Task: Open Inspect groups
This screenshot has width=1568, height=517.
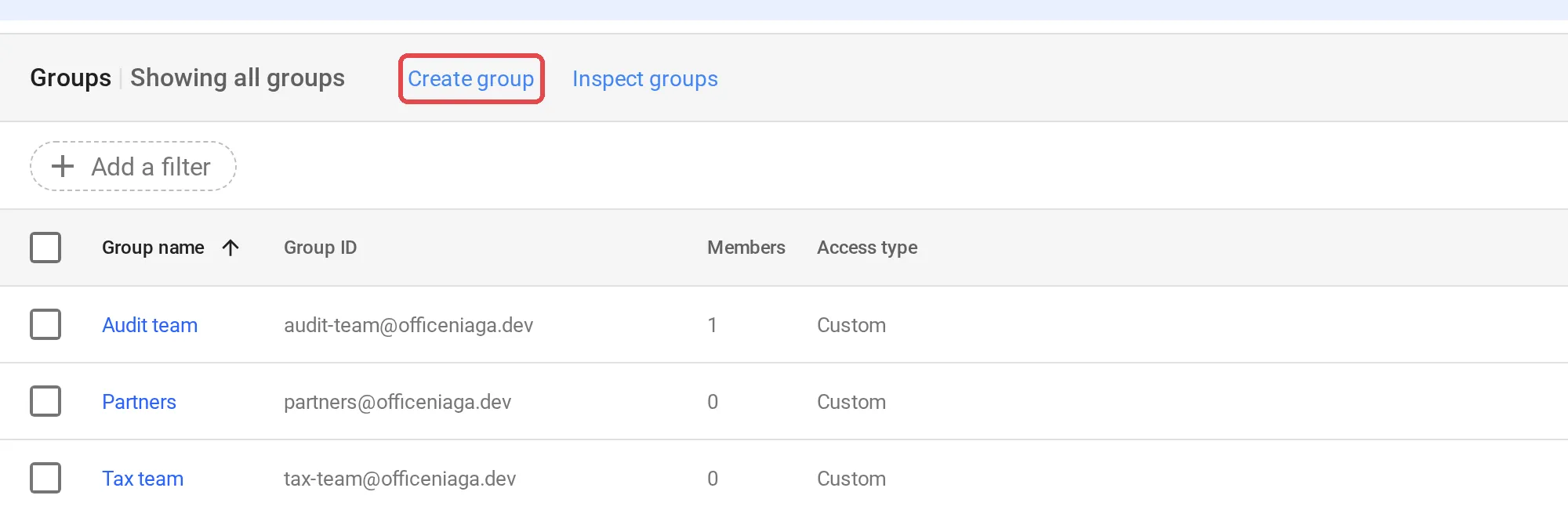Action: pyautogui.click(x=644, y=78)
